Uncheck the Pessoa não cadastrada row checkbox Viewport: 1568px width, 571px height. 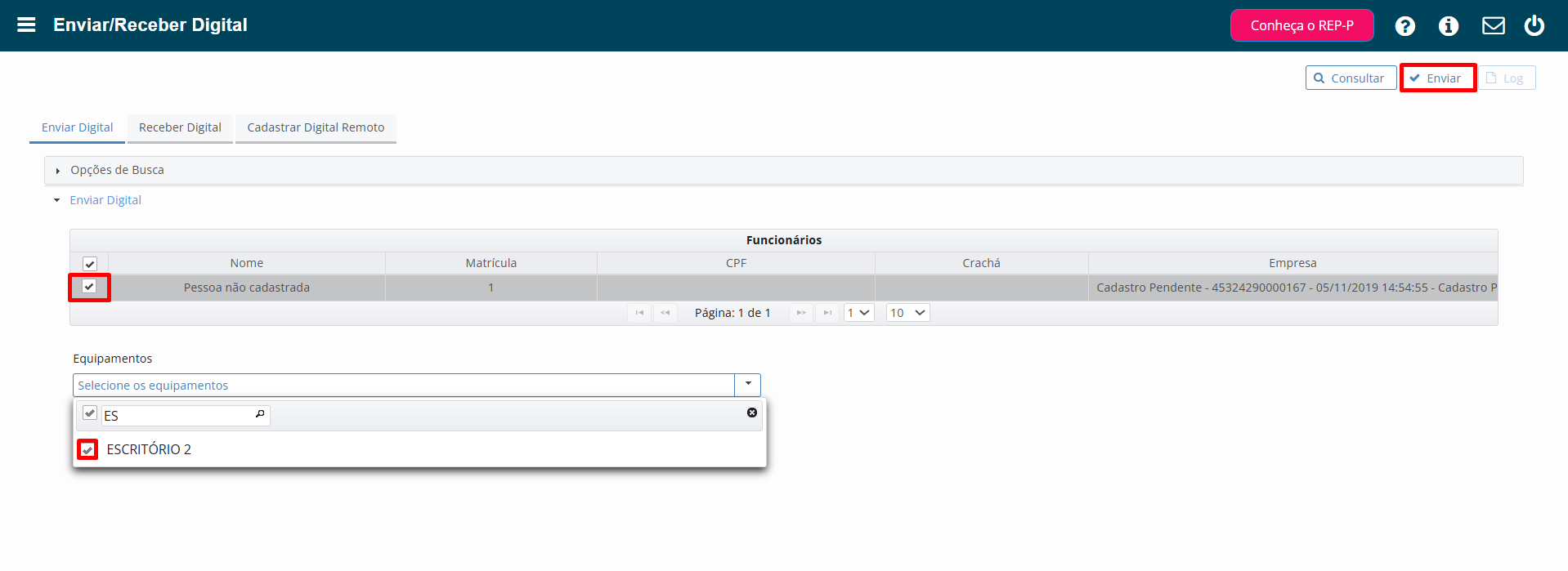(89, 287)
